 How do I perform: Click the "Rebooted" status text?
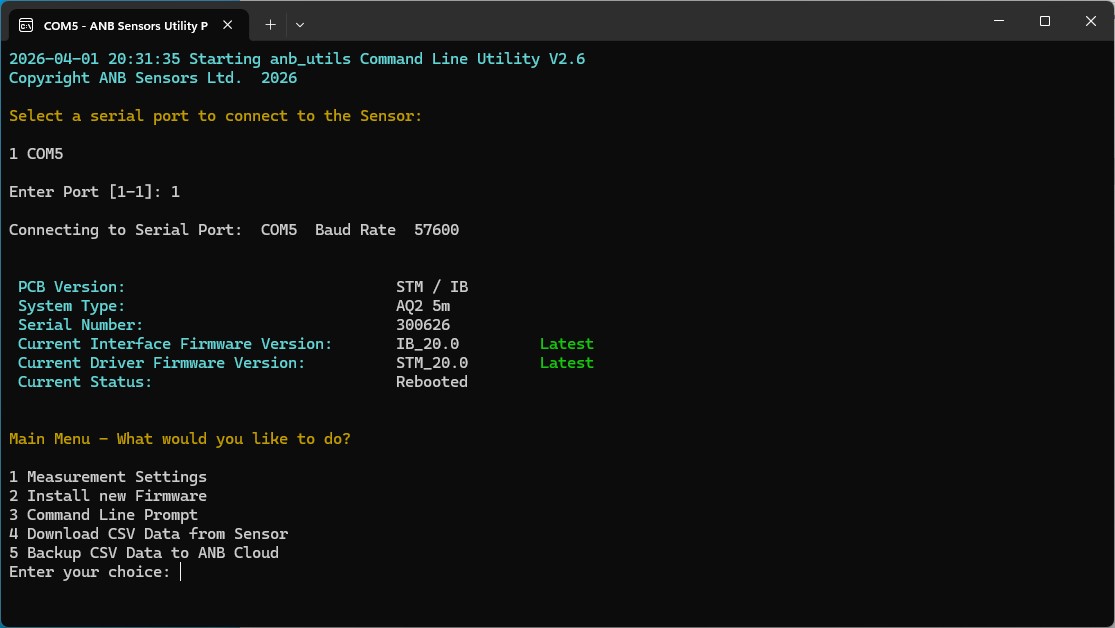[431, 381]
